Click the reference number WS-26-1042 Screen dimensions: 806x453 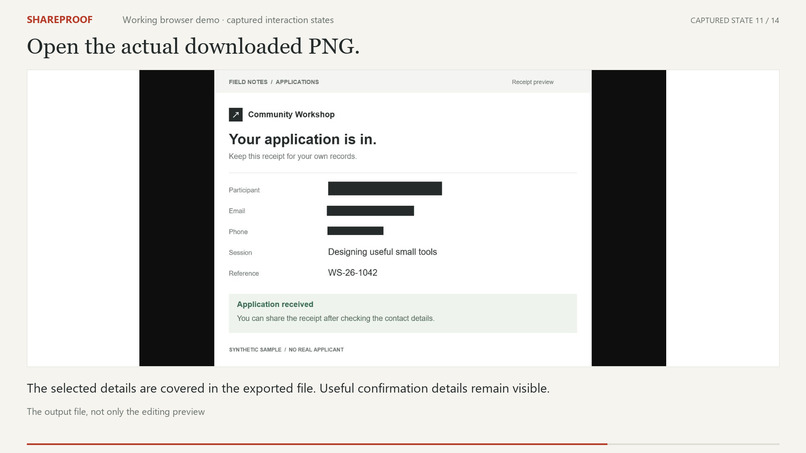click(353, 273)
